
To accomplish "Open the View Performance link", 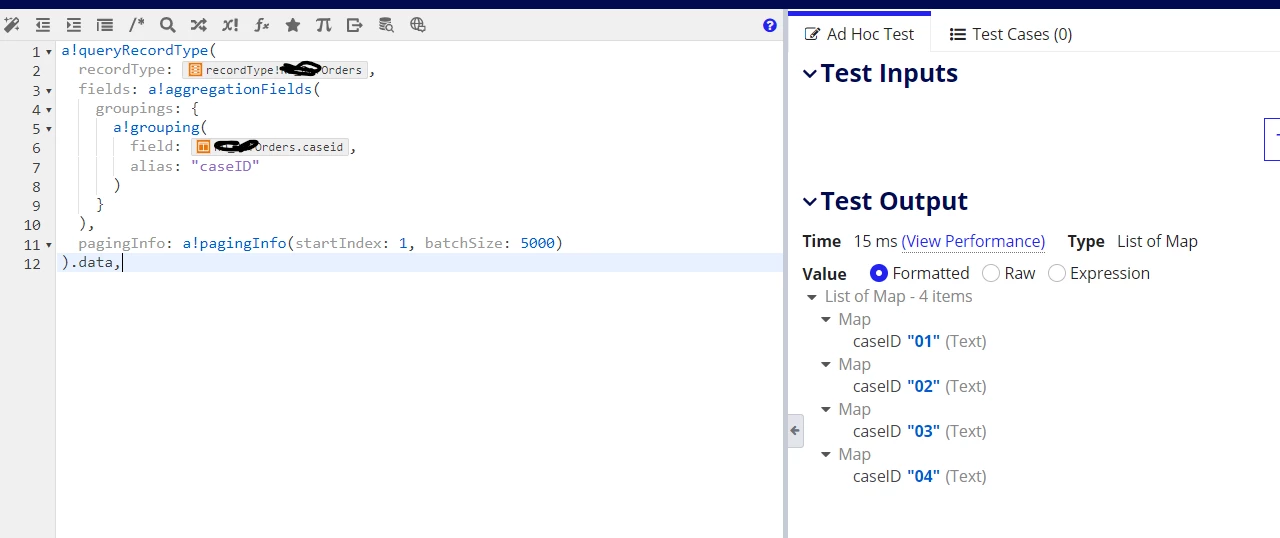I will point(973,241).
